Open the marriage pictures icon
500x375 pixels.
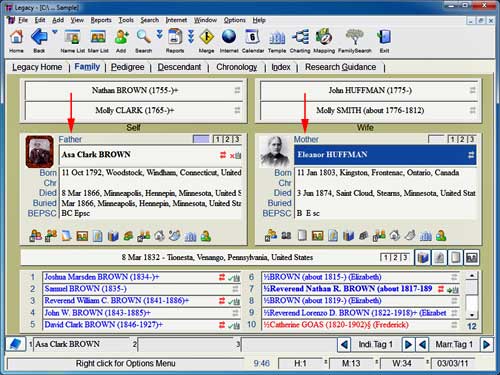tap(471, 257)
